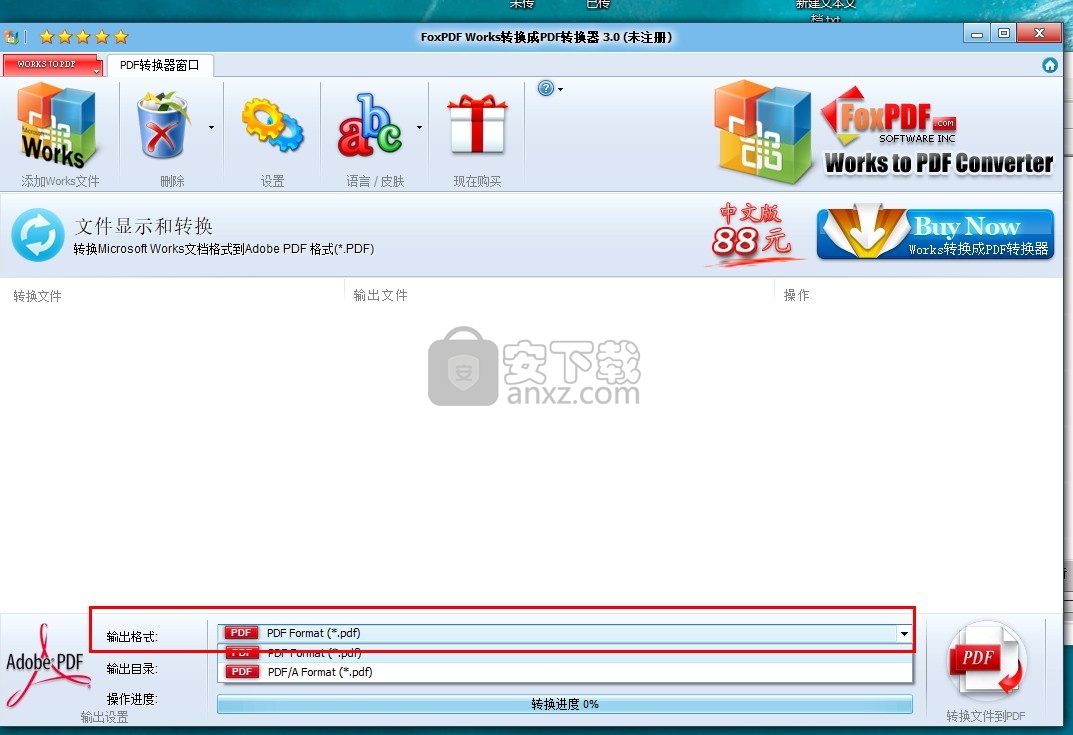Click the Add Works file icon

tap(57, 125)
